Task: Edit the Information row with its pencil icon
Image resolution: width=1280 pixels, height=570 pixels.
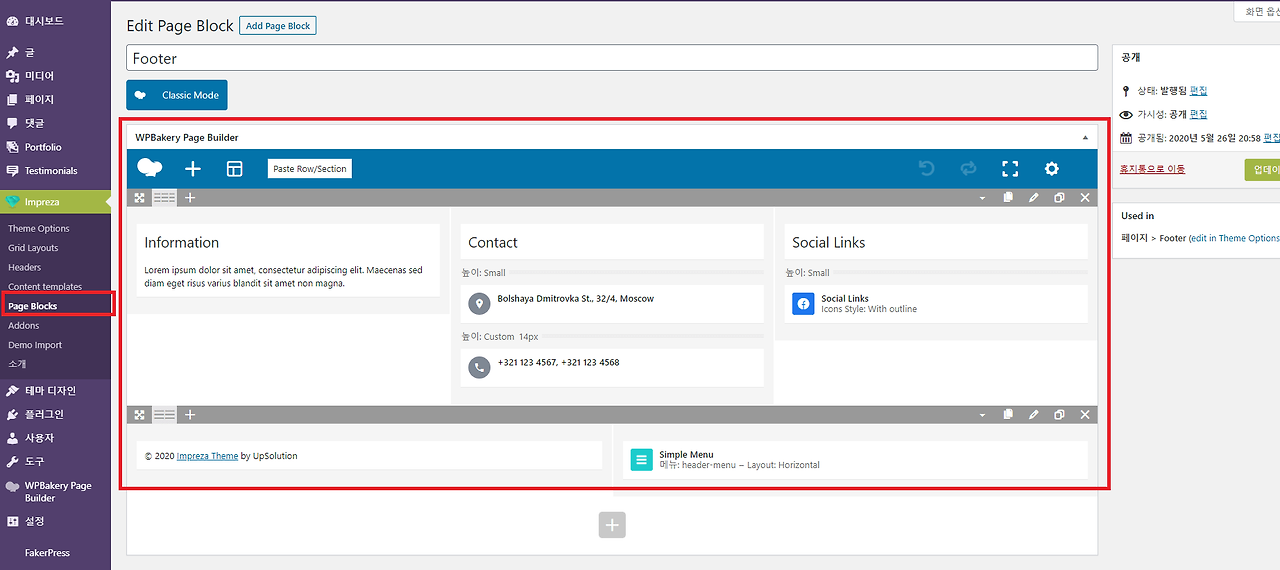Action: [1034, 198]
